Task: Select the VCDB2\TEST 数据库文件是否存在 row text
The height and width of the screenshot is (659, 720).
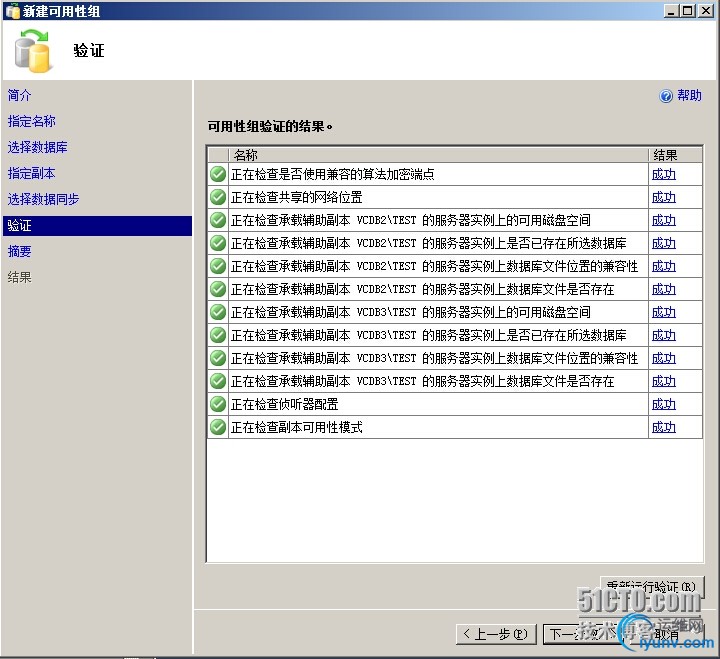Action: click(422, 289)
